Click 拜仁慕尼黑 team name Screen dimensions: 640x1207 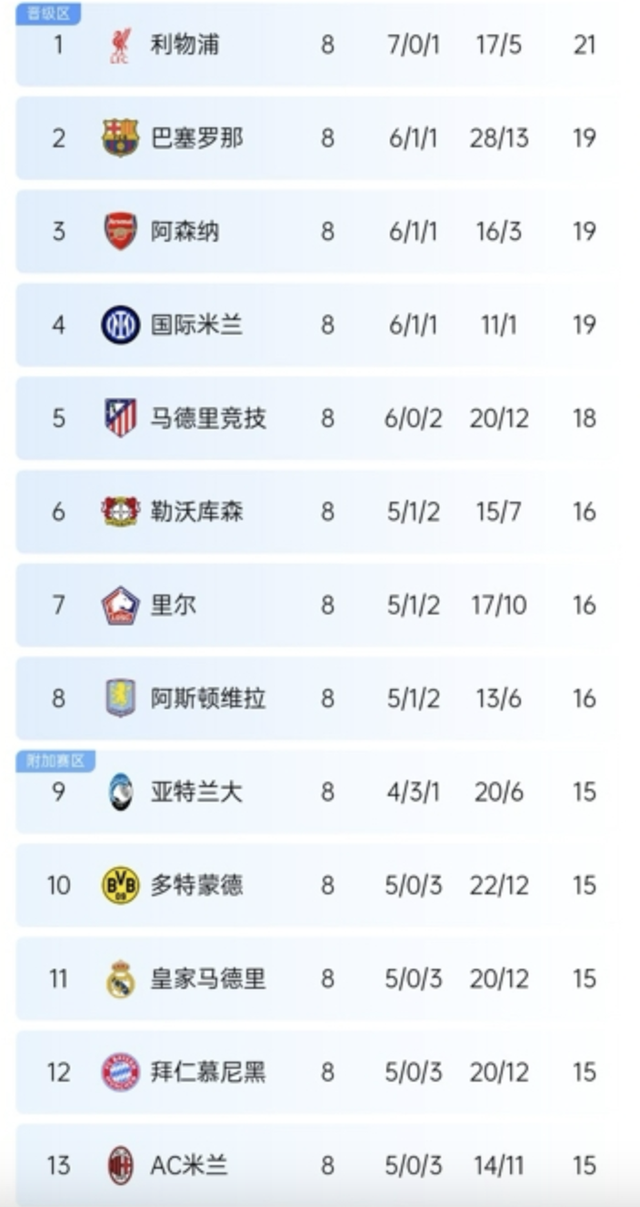pos(208,1072)
